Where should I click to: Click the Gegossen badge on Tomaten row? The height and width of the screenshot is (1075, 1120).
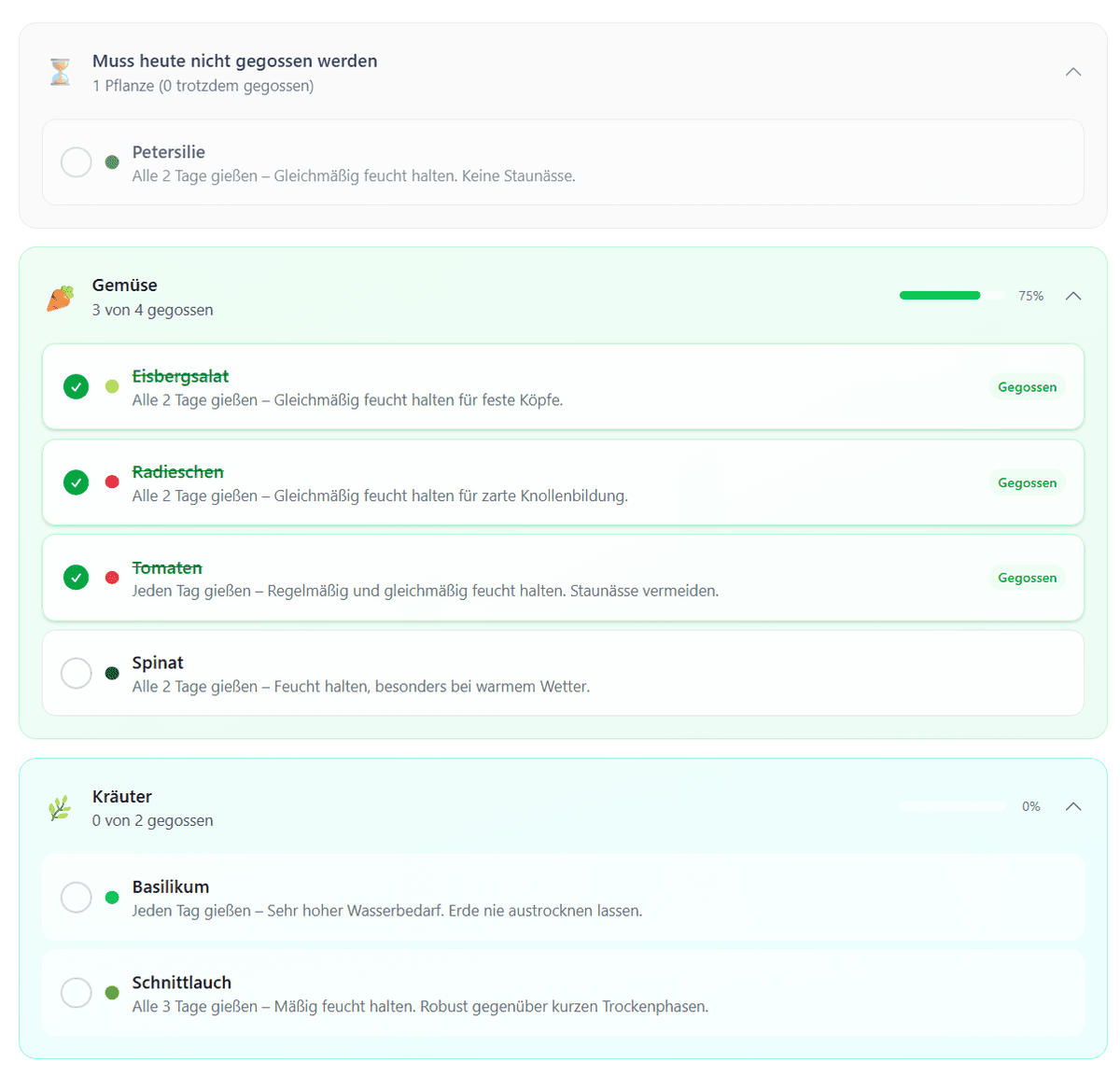[x=1027, y=578]
